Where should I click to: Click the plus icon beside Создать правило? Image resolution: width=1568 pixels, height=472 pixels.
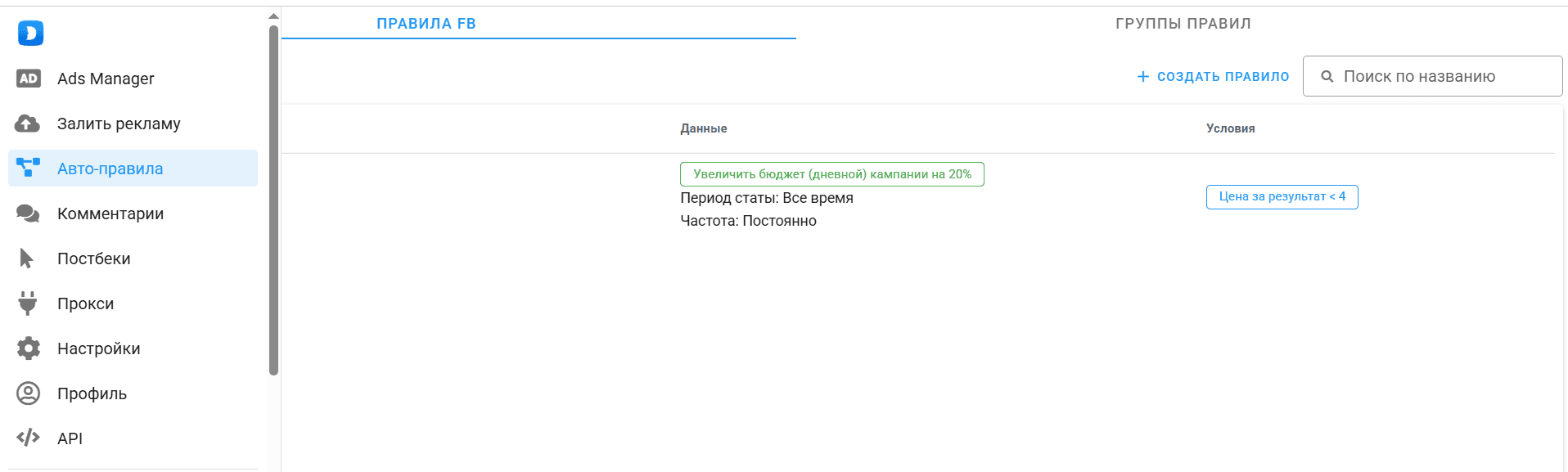click(1143, 77)
